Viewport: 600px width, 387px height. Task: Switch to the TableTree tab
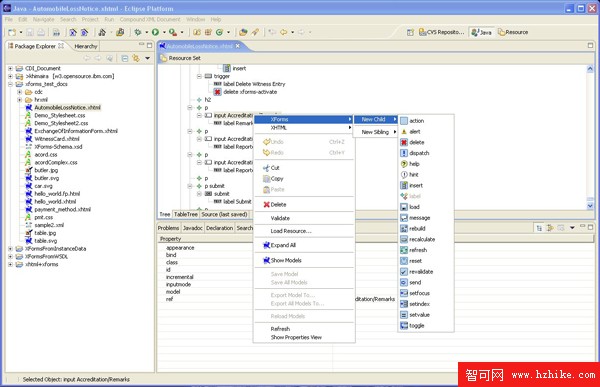click(186, 214)
